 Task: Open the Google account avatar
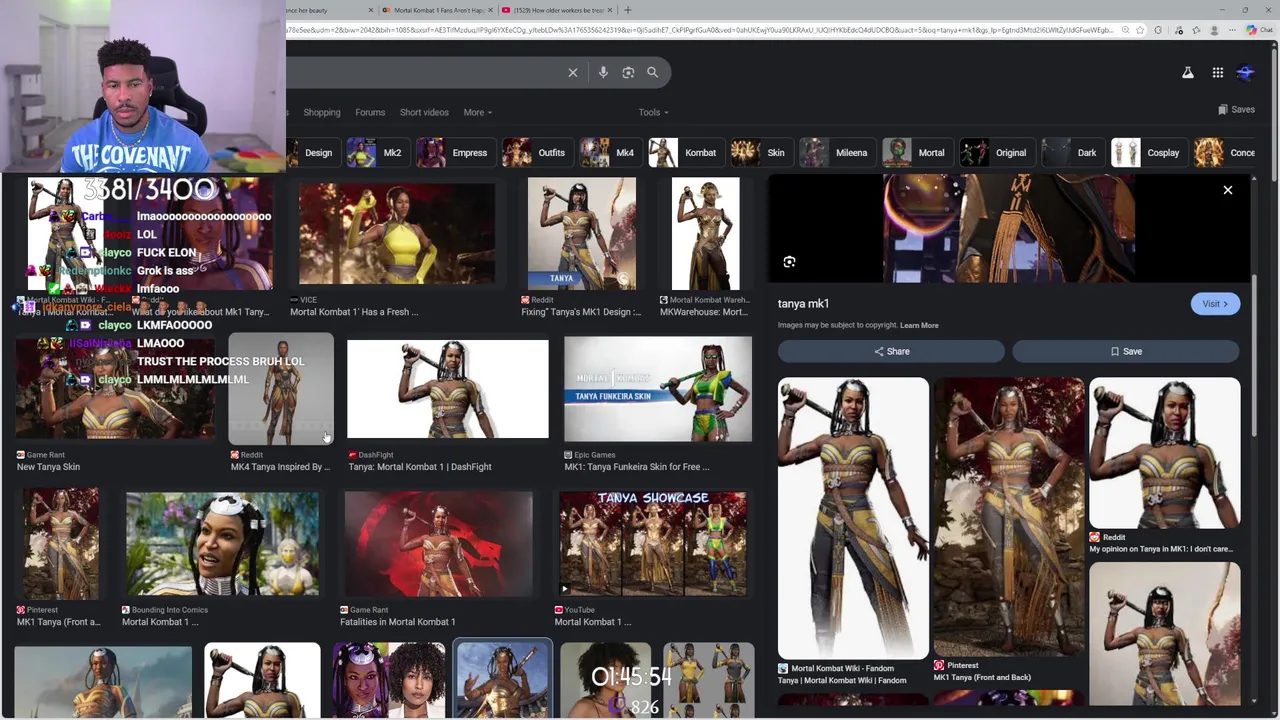point(1246,72)
